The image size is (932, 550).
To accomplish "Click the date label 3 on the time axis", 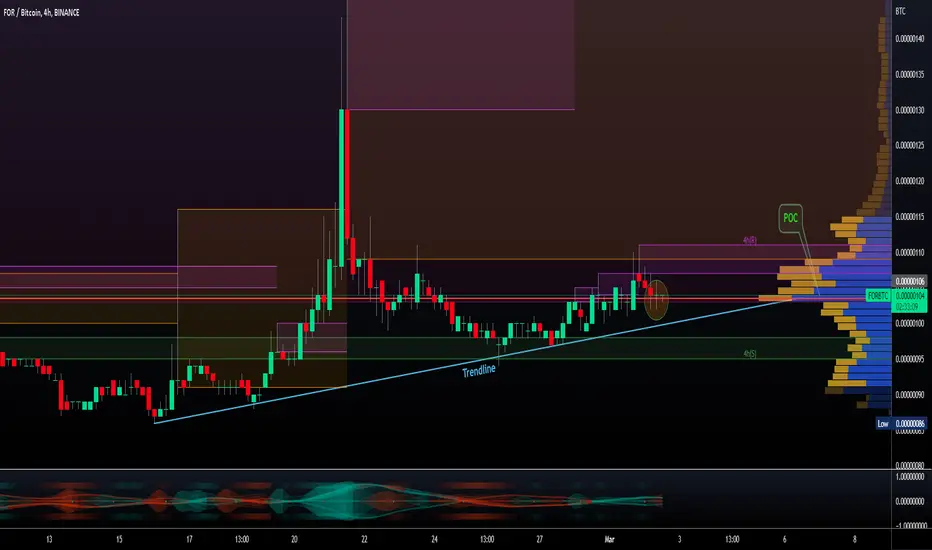I will pyautogui.click(x=679, y=539).
